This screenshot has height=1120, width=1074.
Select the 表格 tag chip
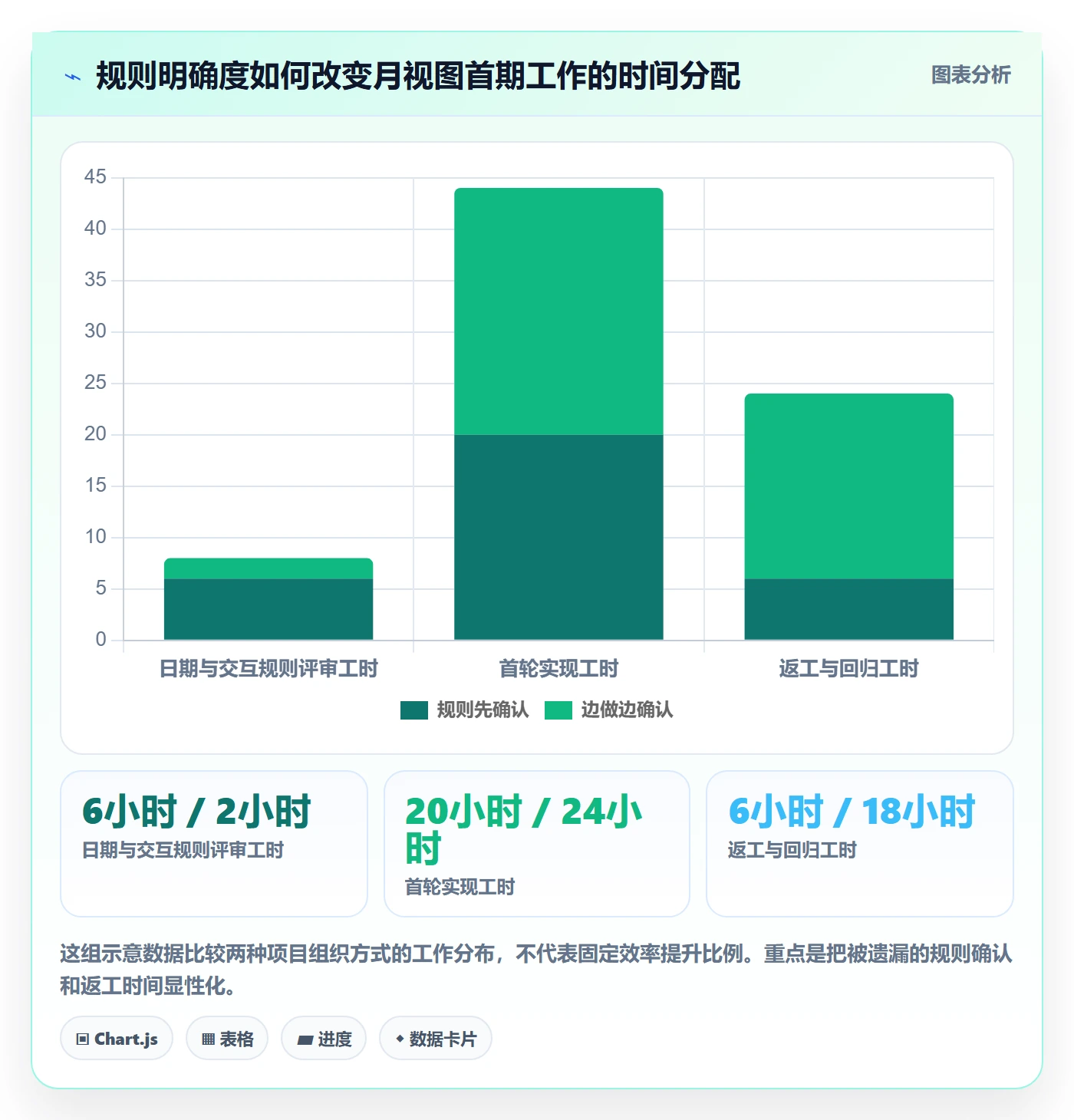pyautogui.click(x=227, y=1039)
